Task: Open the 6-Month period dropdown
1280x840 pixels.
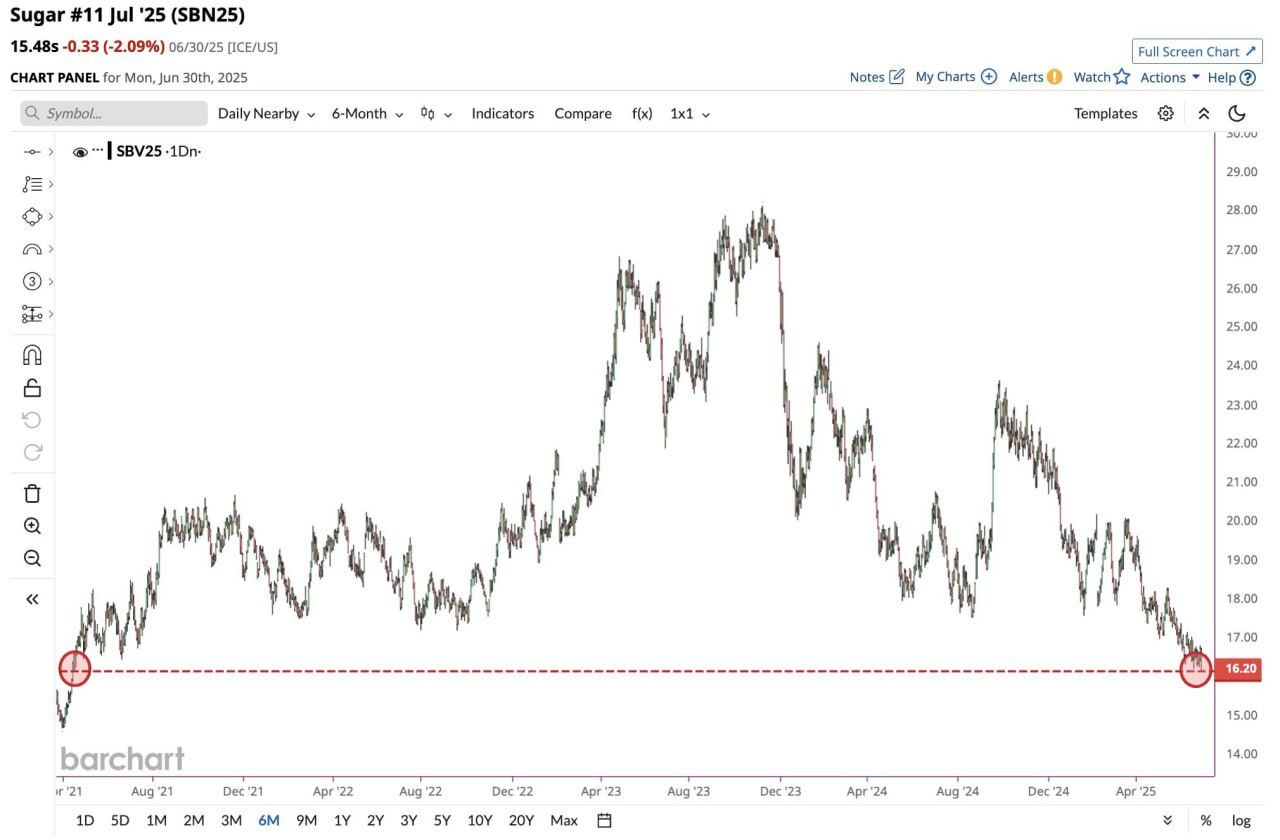Action: 367,113
